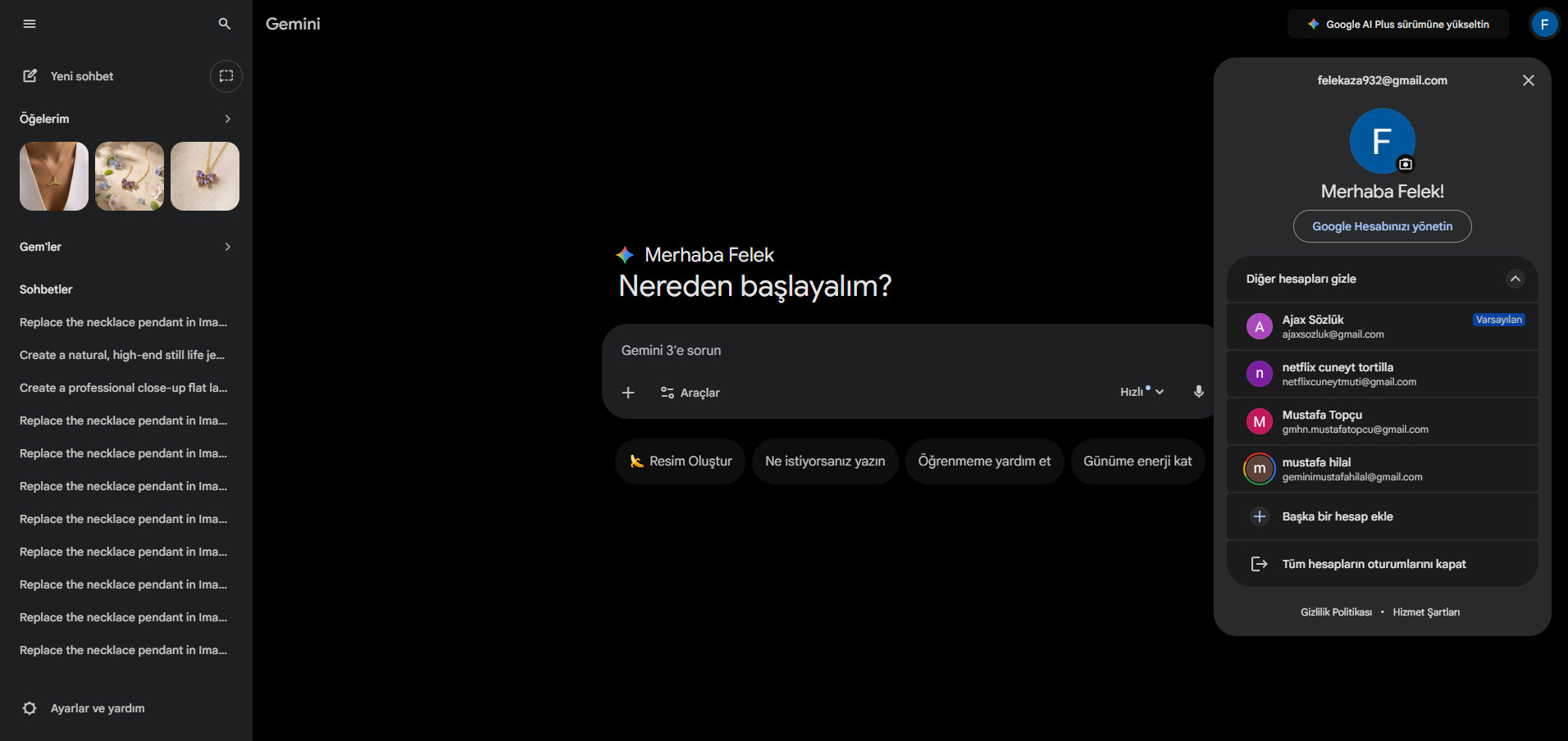Switch to the Ajax Sözlük account

(1383, 326)
